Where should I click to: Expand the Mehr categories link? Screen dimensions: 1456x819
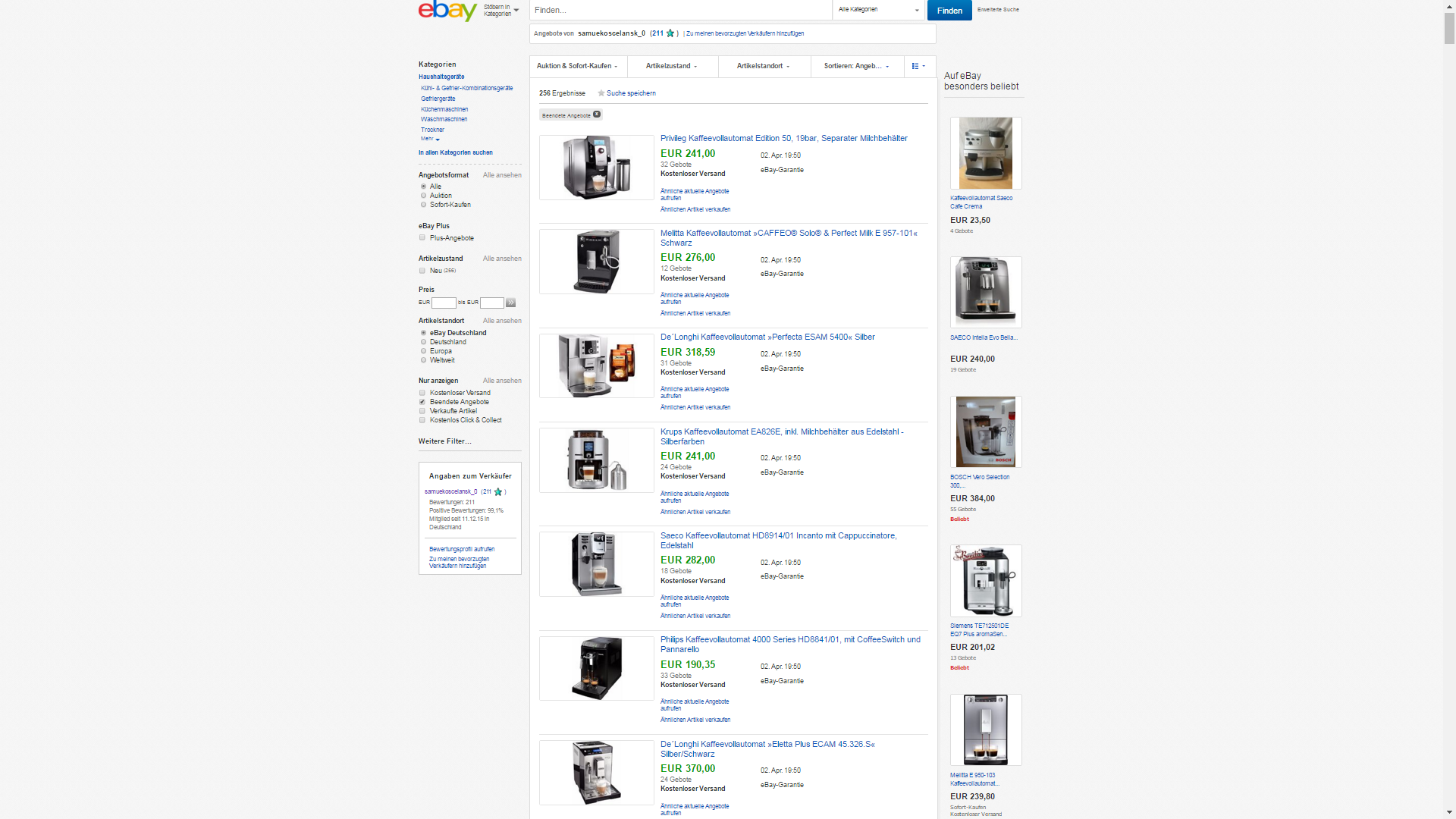click(x=430, y=139)
